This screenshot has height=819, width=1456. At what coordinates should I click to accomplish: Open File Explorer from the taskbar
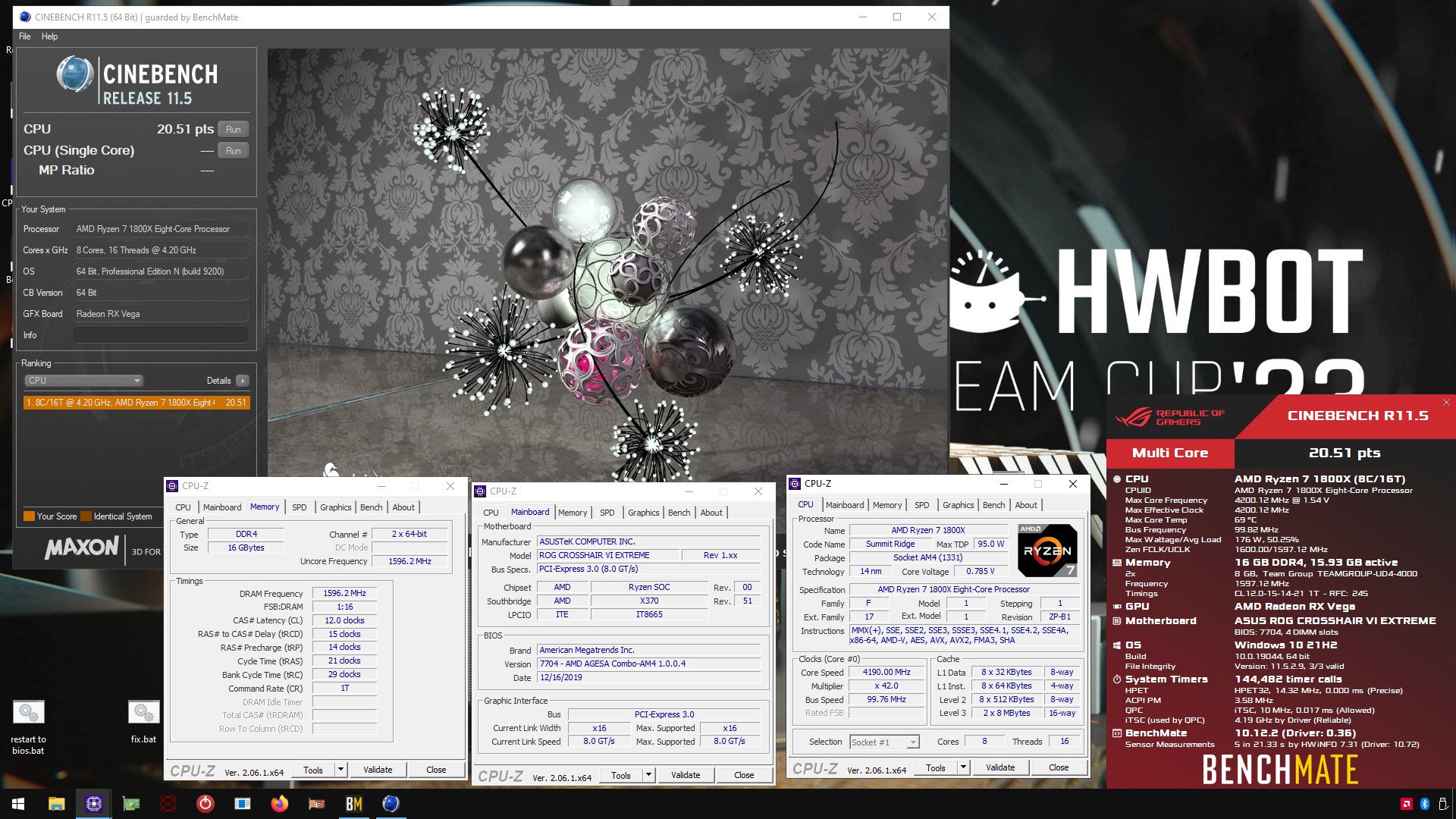coord(56,804)
